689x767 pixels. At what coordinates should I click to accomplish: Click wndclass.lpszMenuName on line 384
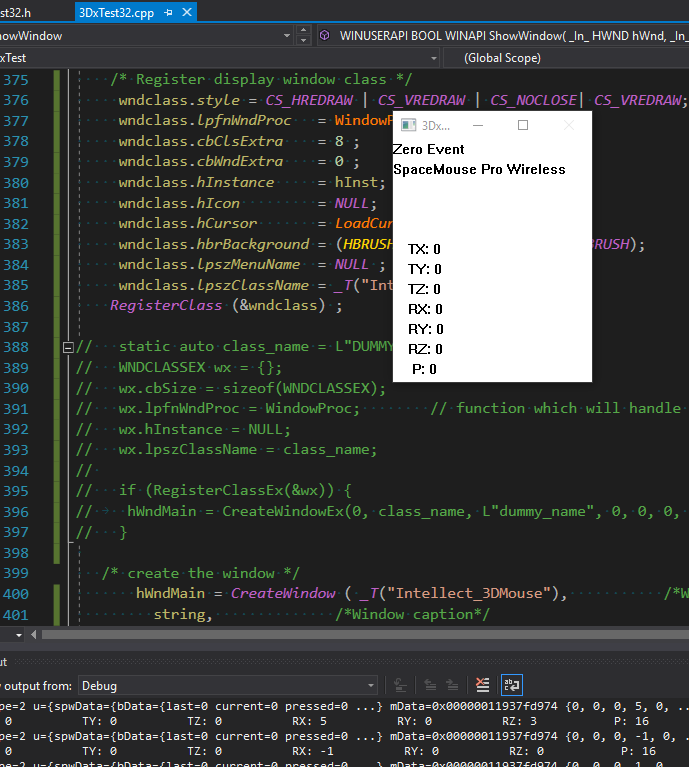(x=209, y=265)
